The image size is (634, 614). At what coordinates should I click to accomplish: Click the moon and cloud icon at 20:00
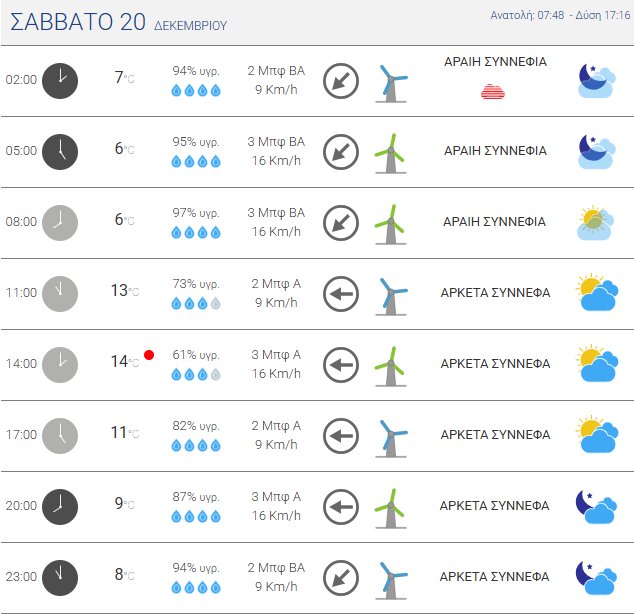pos(596,506)
